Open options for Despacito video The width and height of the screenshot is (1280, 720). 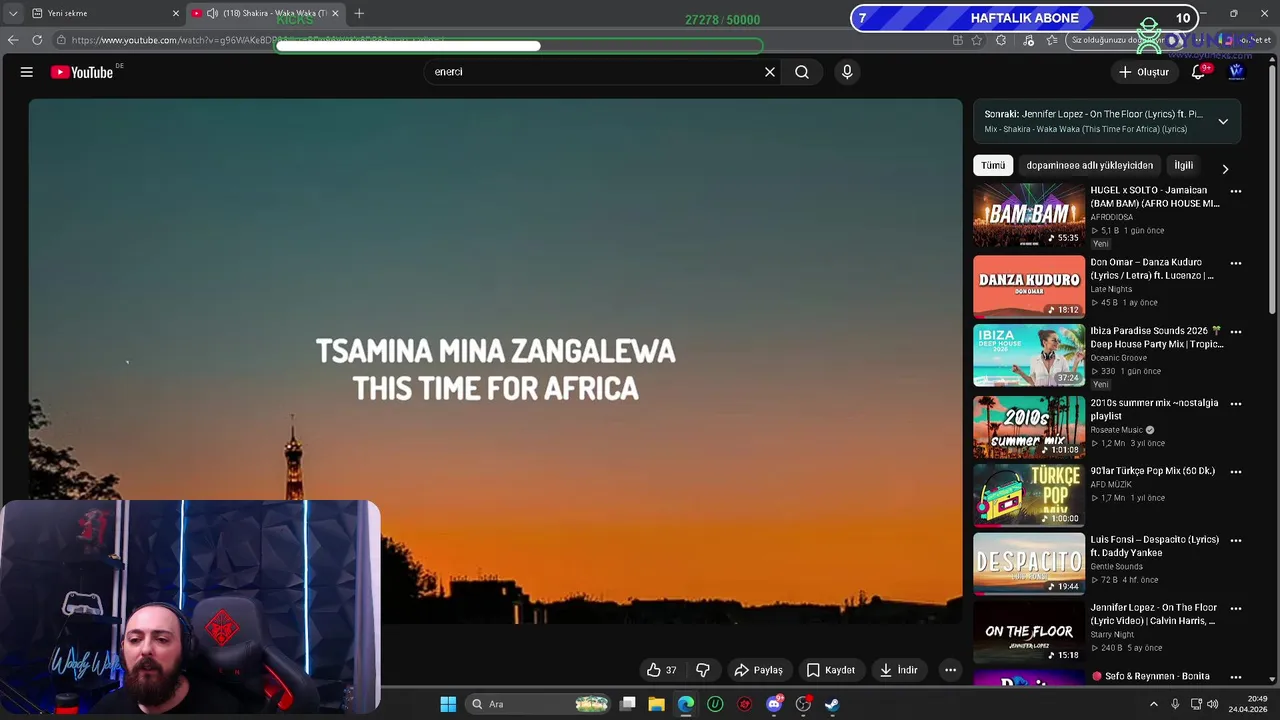(x=1236, y=540)
